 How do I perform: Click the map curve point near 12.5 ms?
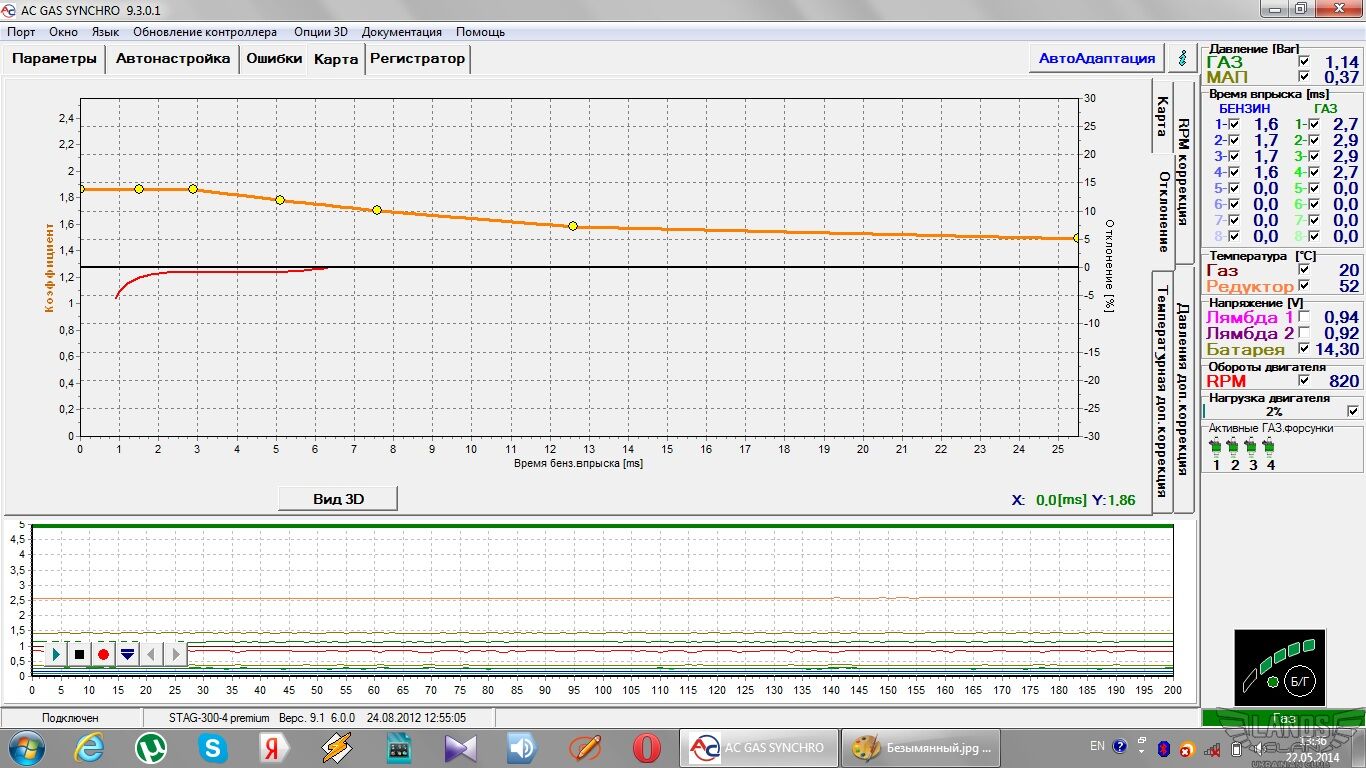(573, 226)
